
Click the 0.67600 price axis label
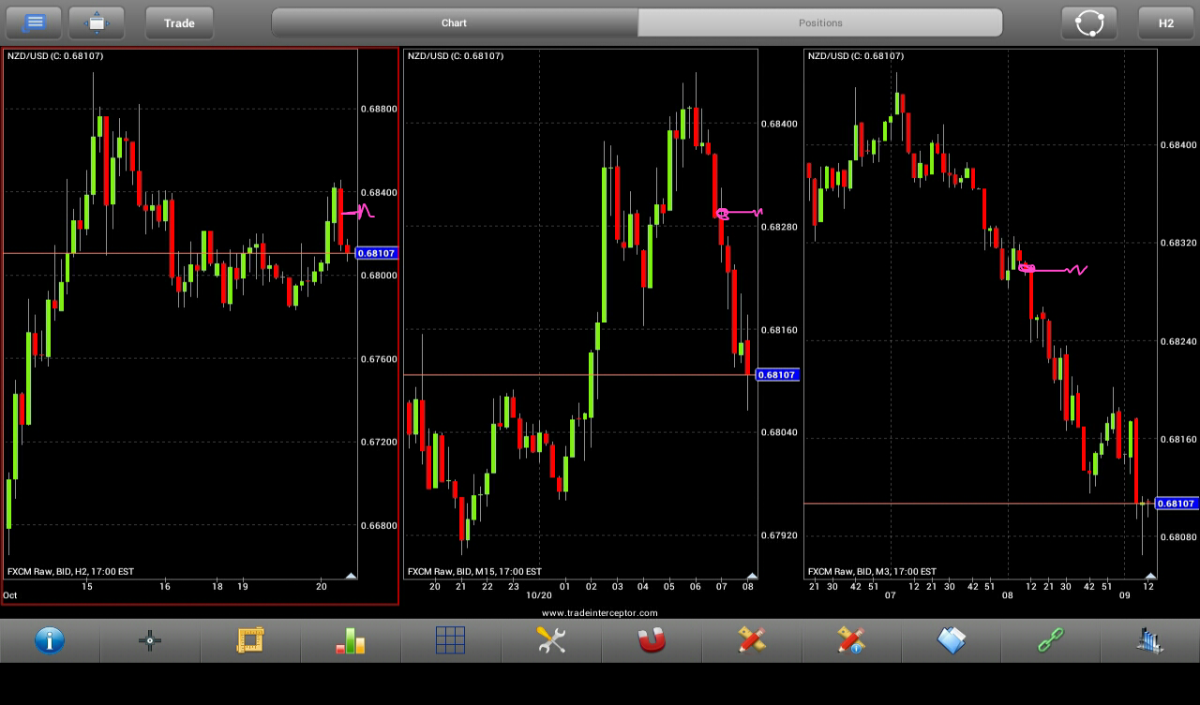click(378, 359)
